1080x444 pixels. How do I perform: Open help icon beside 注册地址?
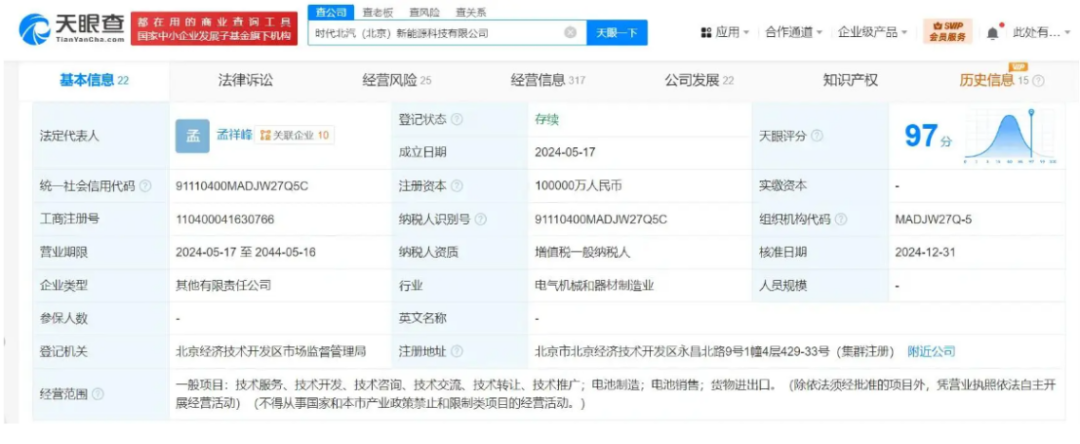click(x=457, y=352)
